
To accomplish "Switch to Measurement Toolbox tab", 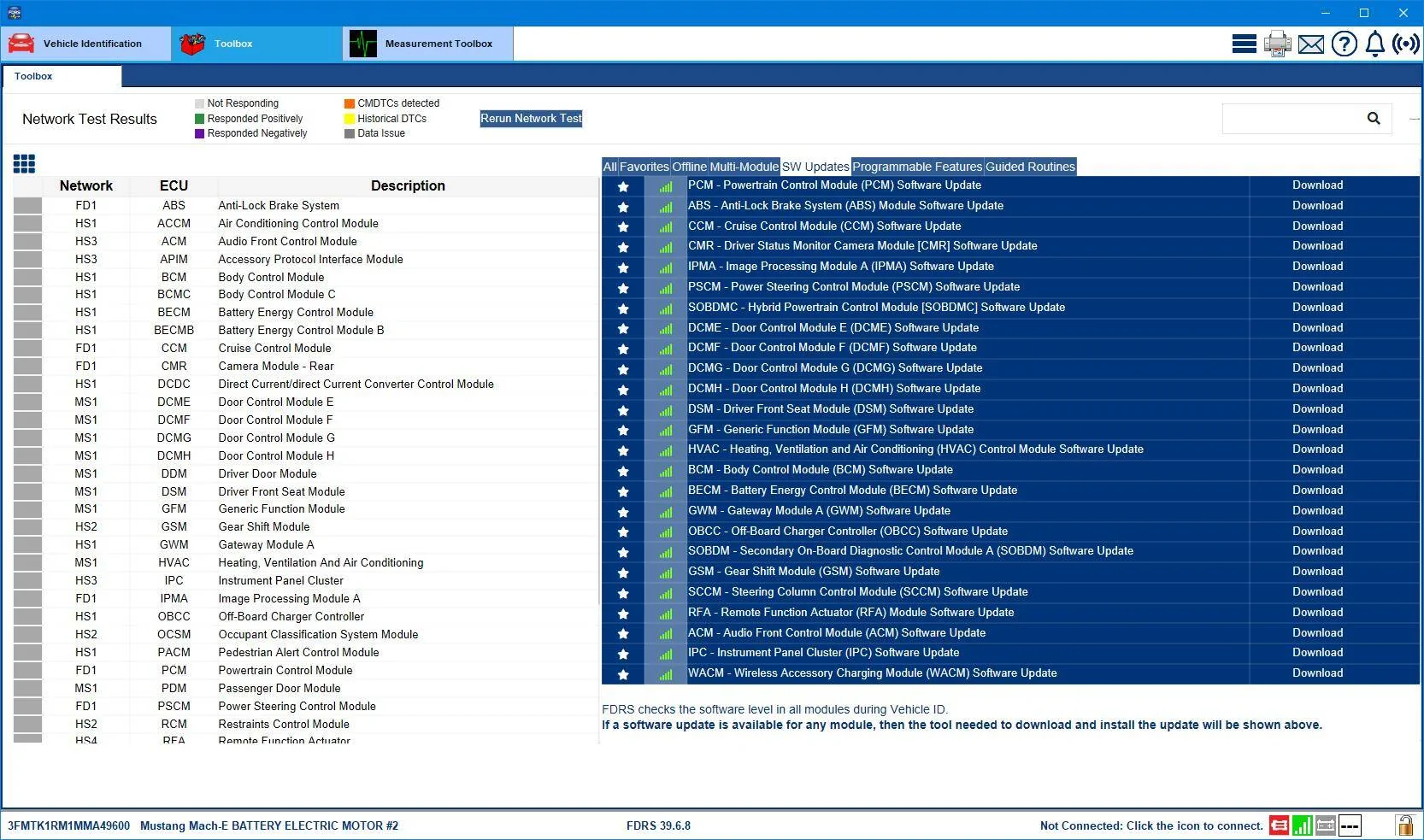I will (428, 44).
